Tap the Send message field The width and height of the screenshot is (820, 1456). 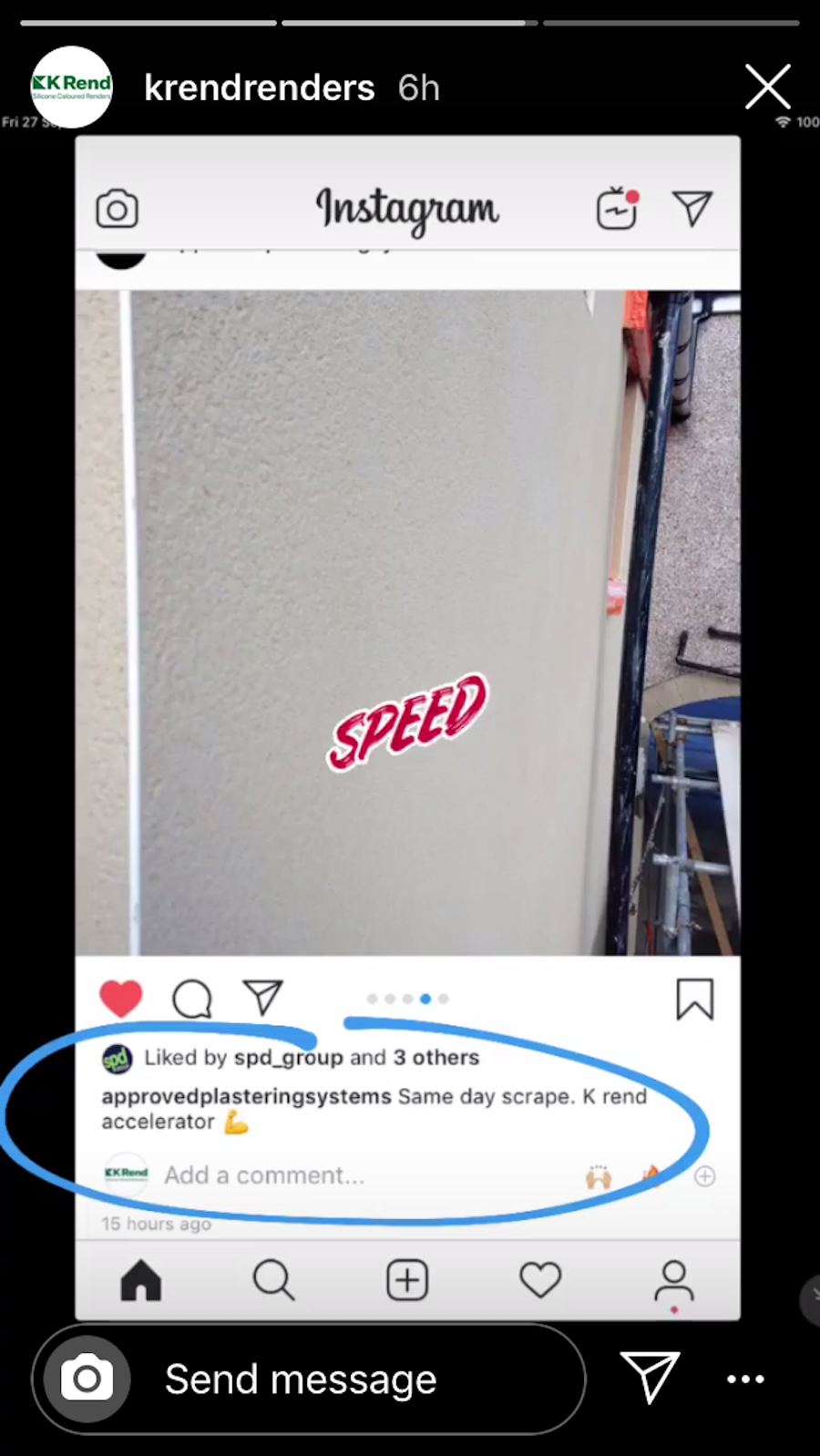coord(310,1379)
